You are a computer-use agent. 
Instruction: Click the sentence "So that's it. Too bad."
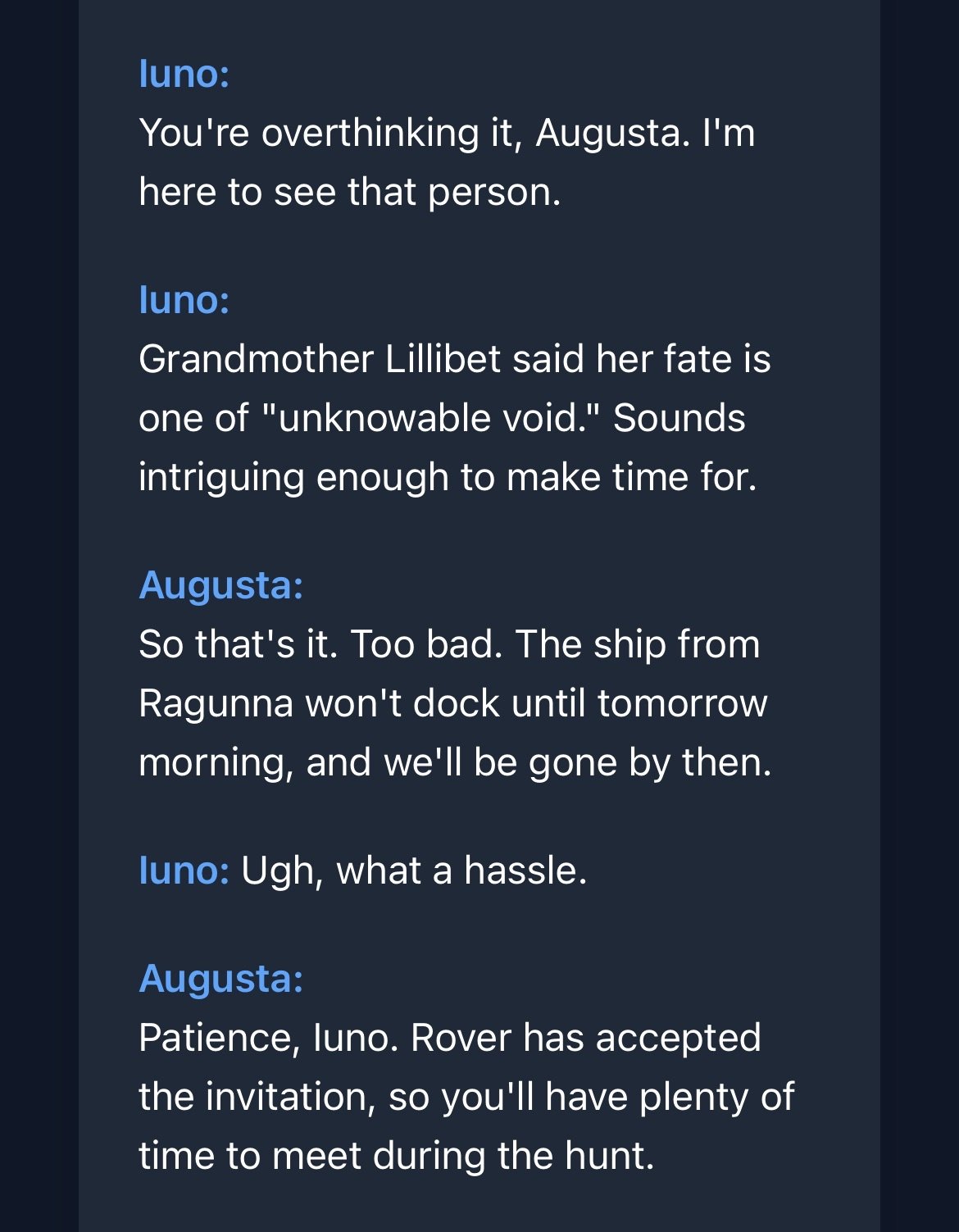[x=320, y=644]
